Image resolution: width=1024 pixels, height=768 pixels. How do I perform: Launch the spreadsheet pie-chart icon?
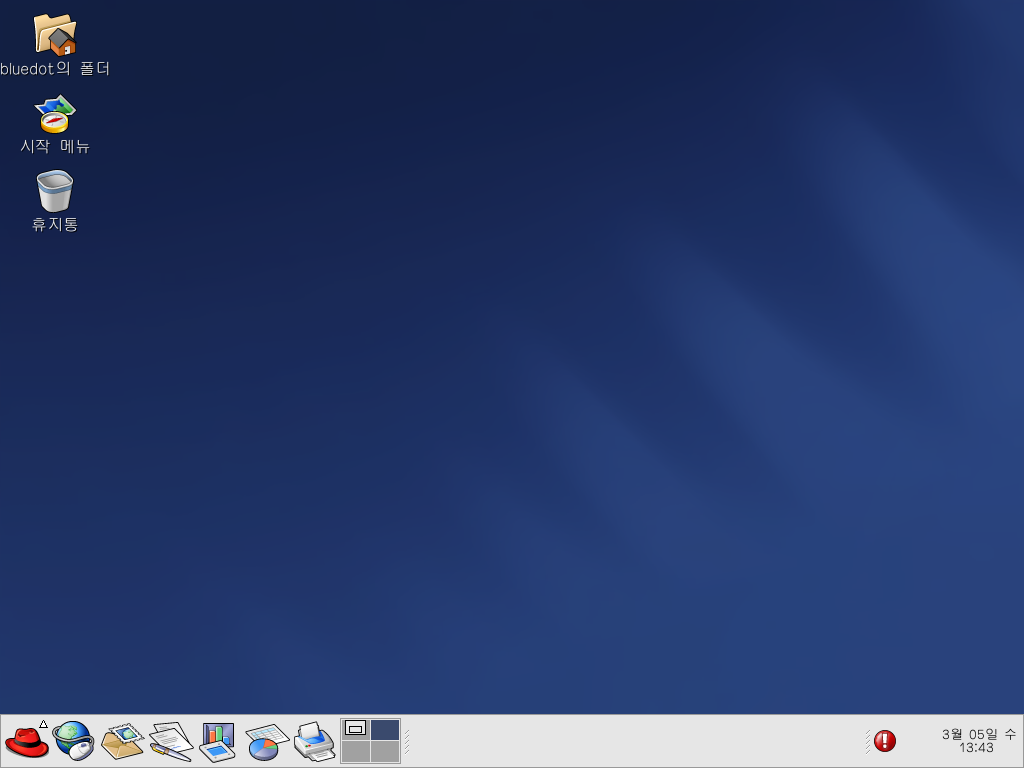coord(266,741)
